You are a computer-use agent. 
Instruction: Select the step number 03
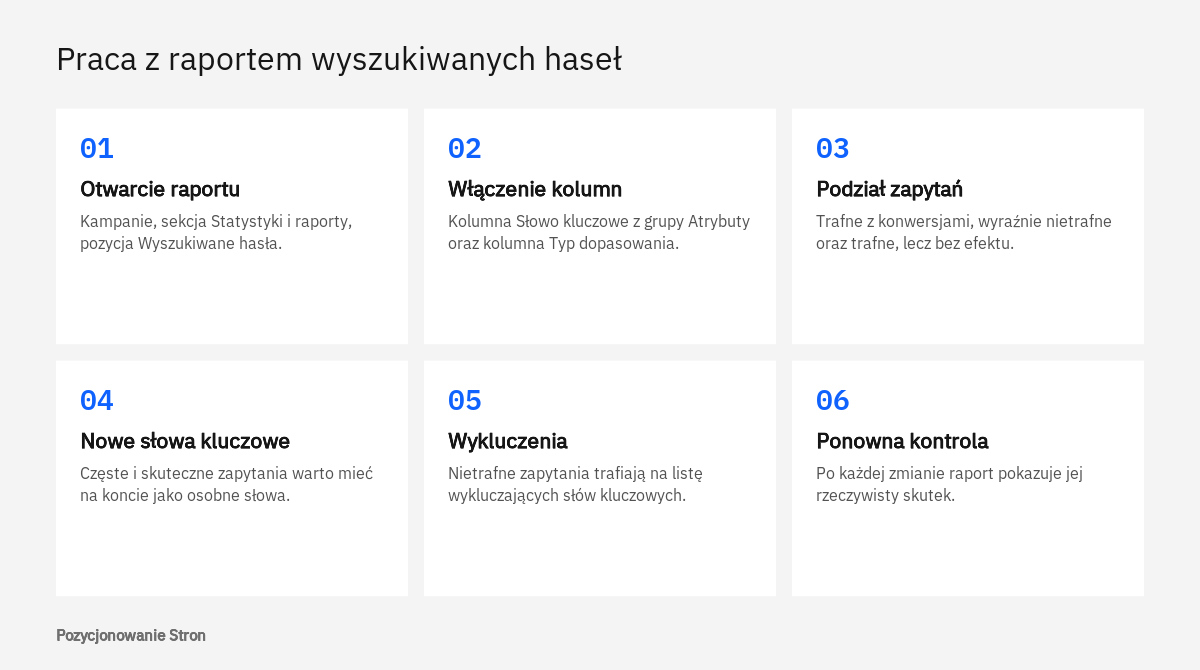pyautogui.click(x=833, y=149)
